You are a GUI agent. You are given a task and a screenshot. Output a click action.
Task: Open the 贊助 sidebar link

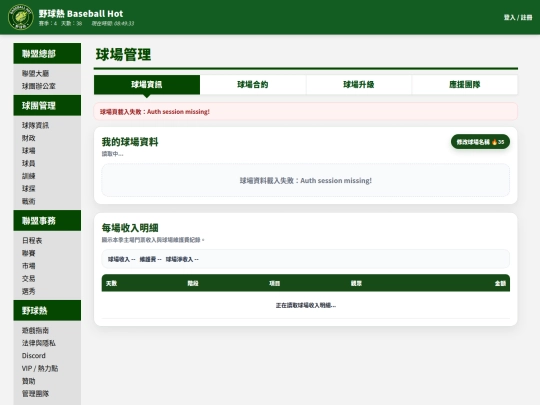29,381
